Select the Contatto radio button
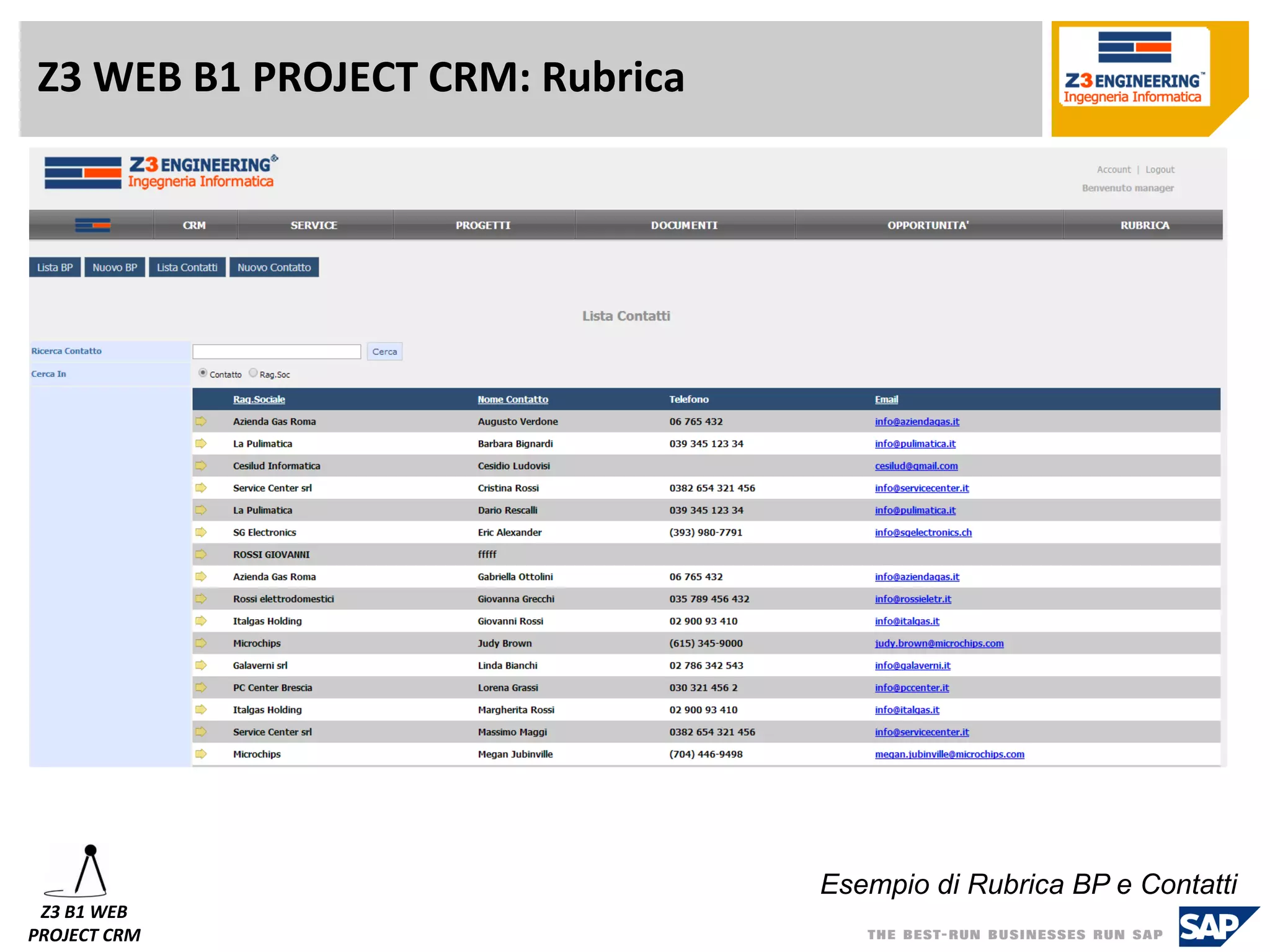The width and height of the screenshot is (1270, 952). coord(203,373)
